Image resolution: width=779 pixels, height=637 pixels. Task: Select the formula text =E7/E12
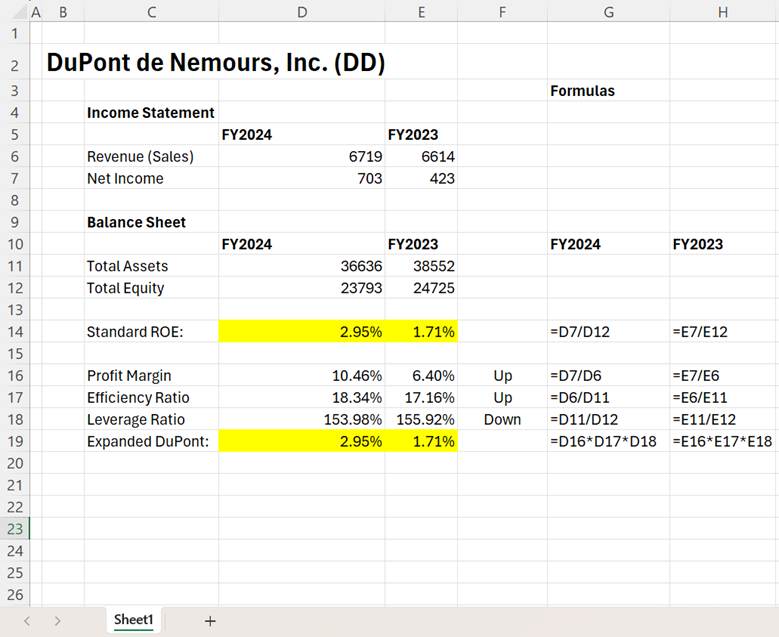click(700, 331)
